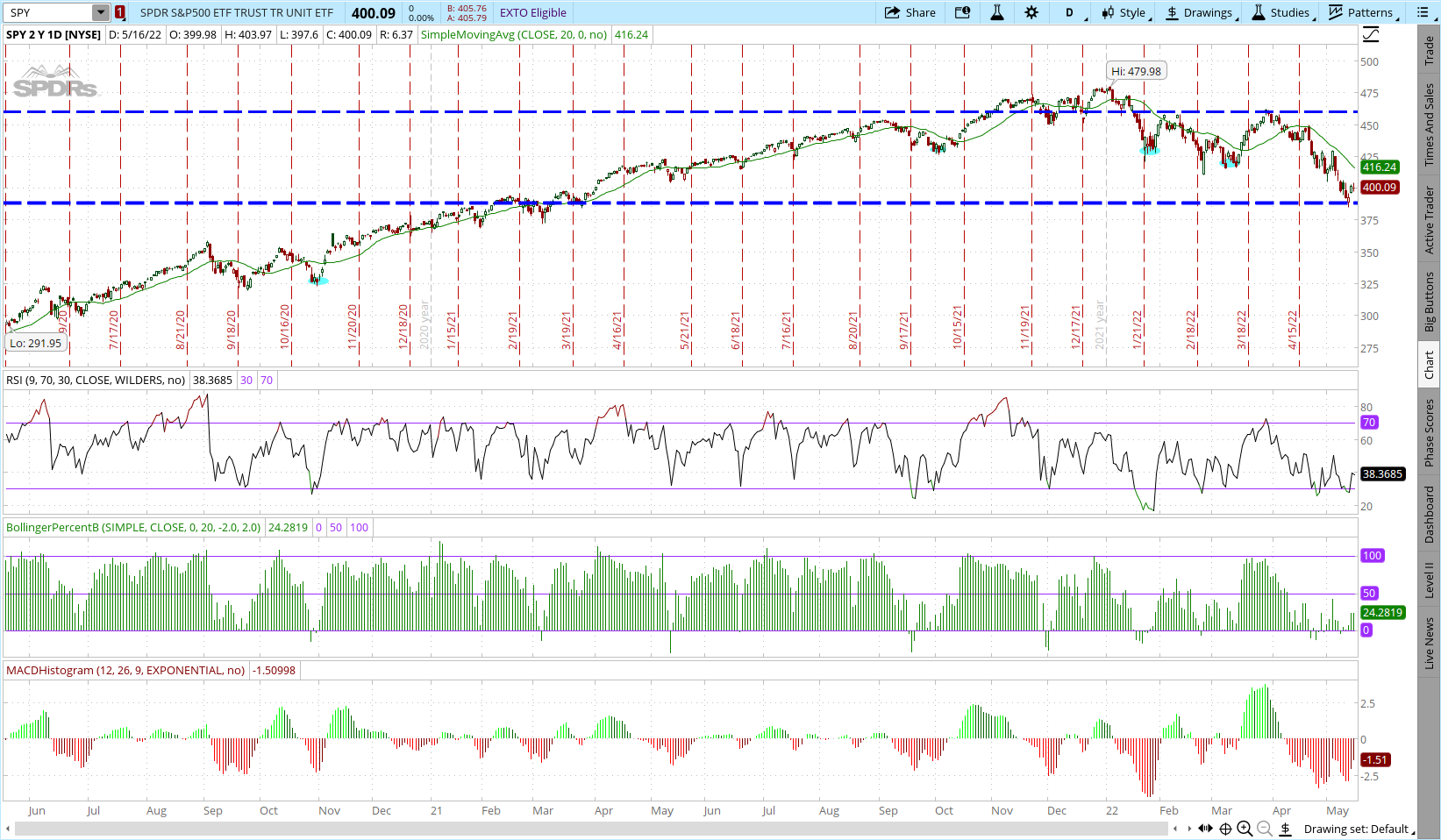Click the SimpleMovingAvg study label
Screen dimensions: 1441x840
[x=514, y=35]
